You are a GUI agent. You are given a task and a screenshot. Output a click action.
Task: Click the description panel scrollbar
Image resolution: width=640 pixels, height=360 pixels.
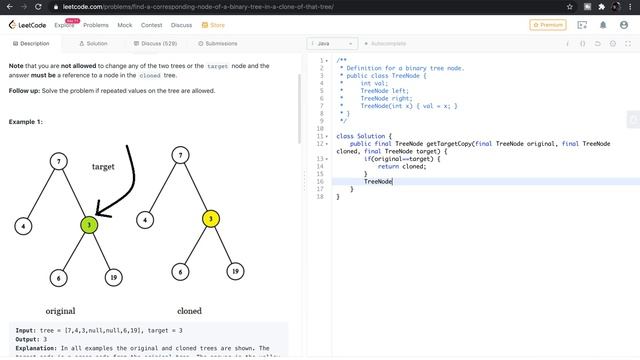299,109
